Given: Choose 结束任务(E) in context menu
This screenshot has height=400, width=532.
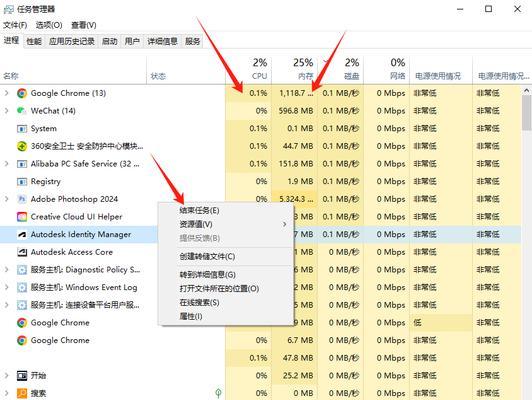Looking at the screenshot, I should pyautogui.click(x=226, y=210).
